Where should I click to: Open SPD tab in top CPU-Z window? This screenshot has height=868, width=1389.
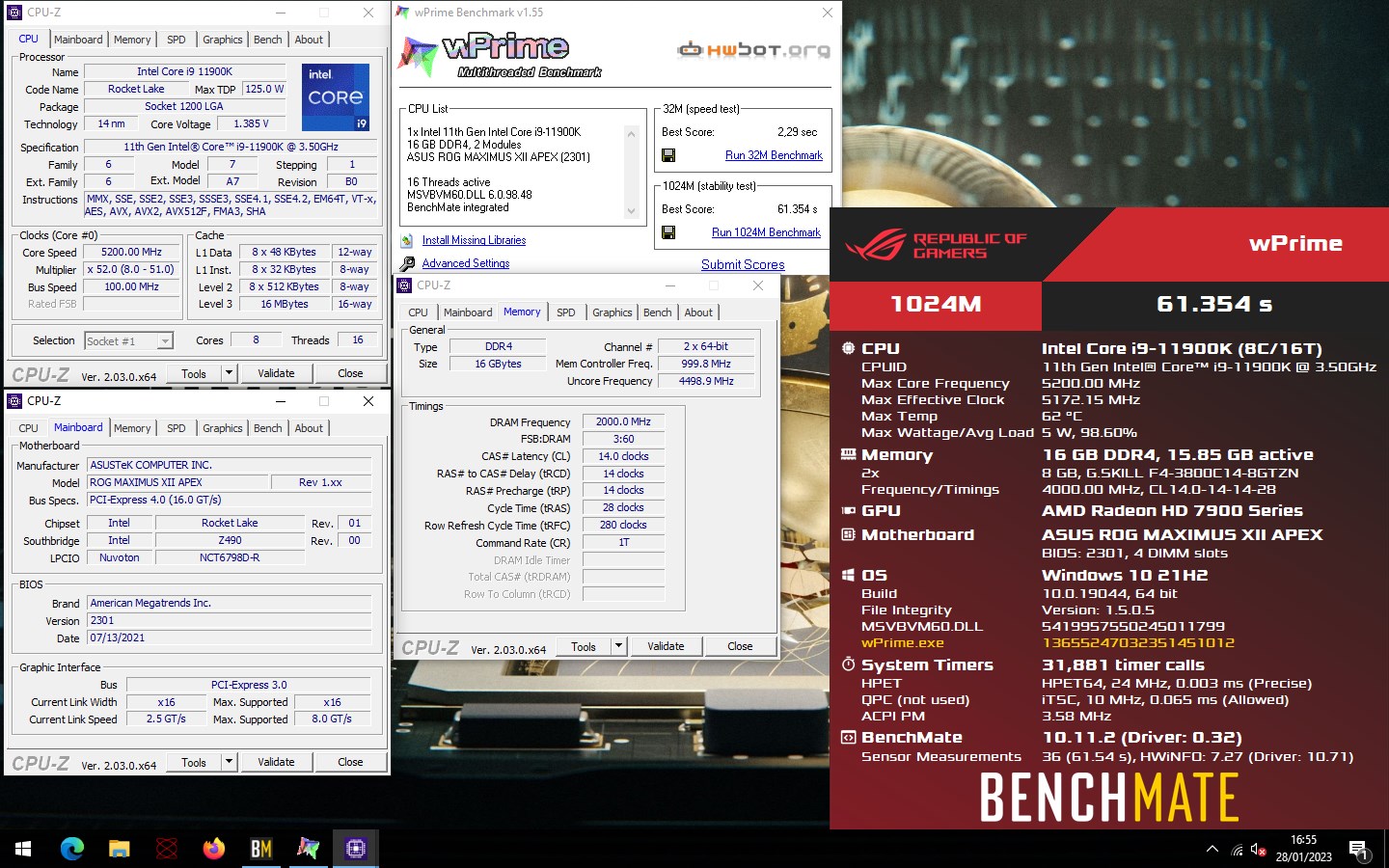[176, 40]
